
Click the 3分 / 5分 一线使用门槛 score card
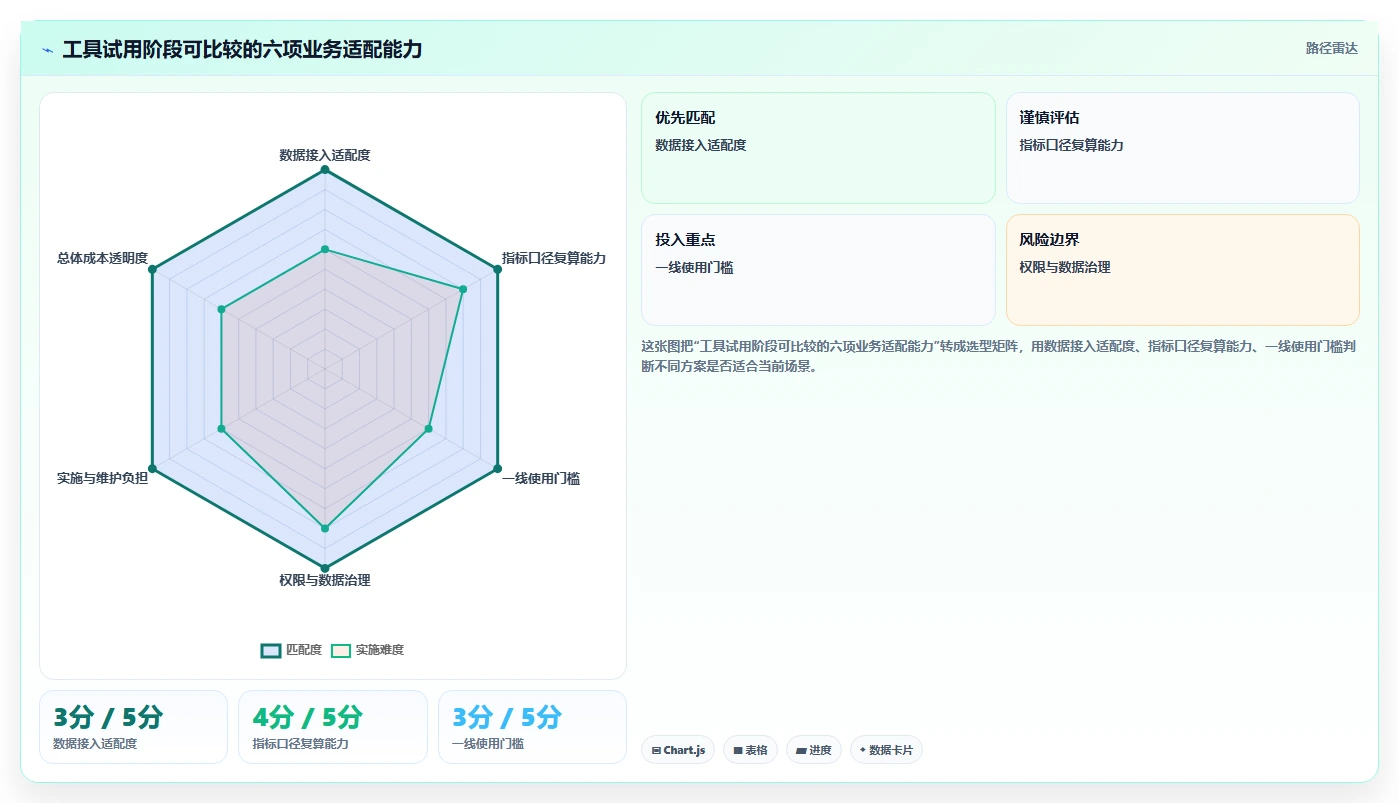point(532,727)
